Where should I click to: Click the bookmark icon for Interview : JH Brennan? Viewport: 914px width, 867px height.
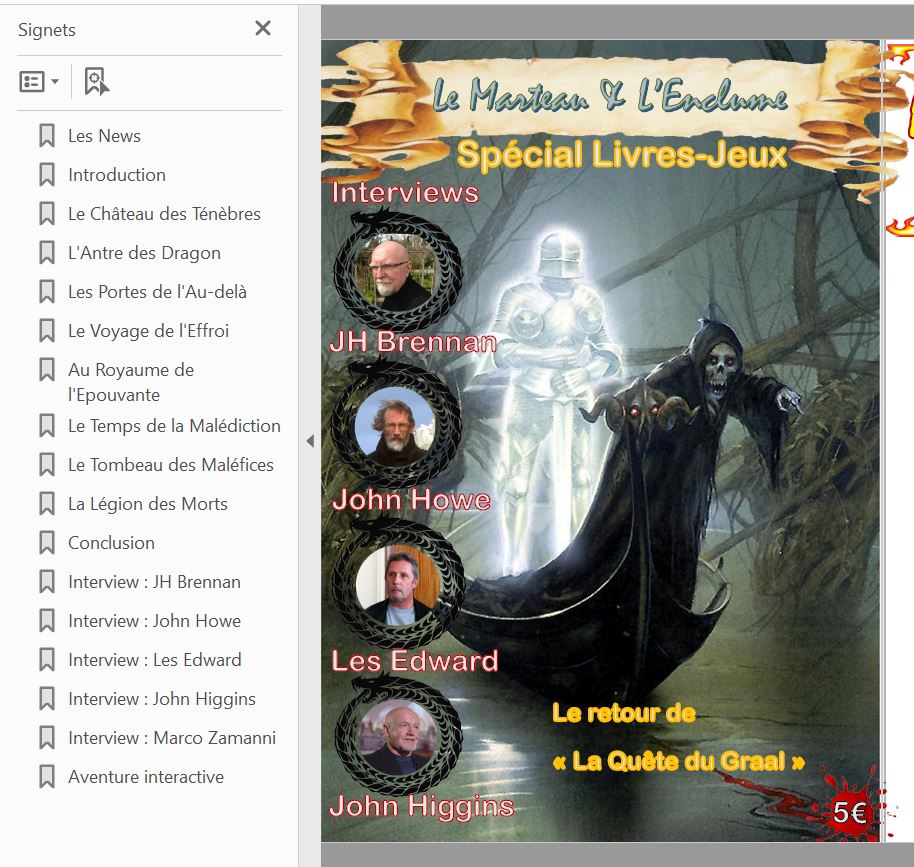pos(47,582)
